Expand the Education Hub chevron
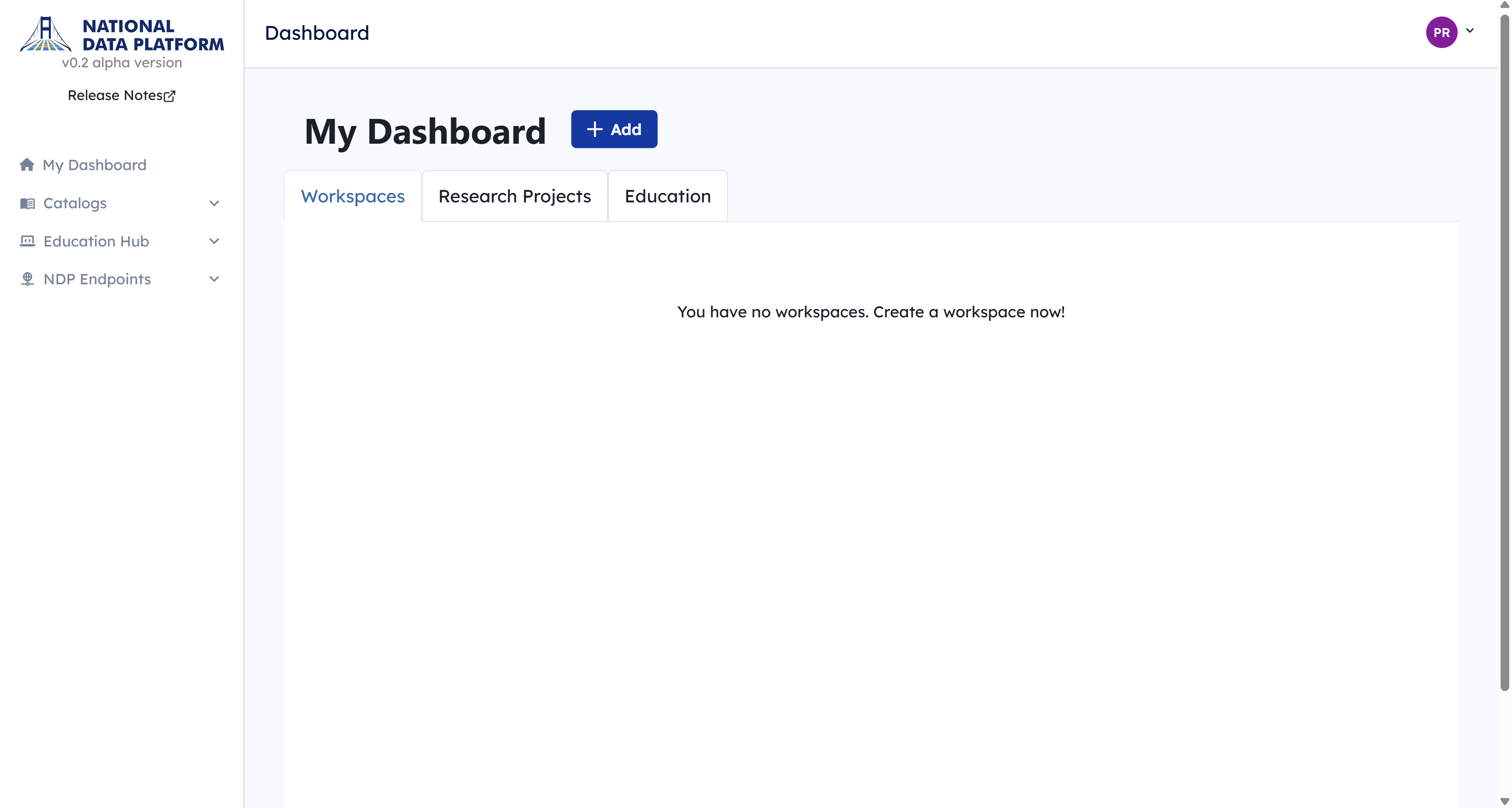Image resolution: width=1512 pixels, height=808 pixels. (214, 241)
